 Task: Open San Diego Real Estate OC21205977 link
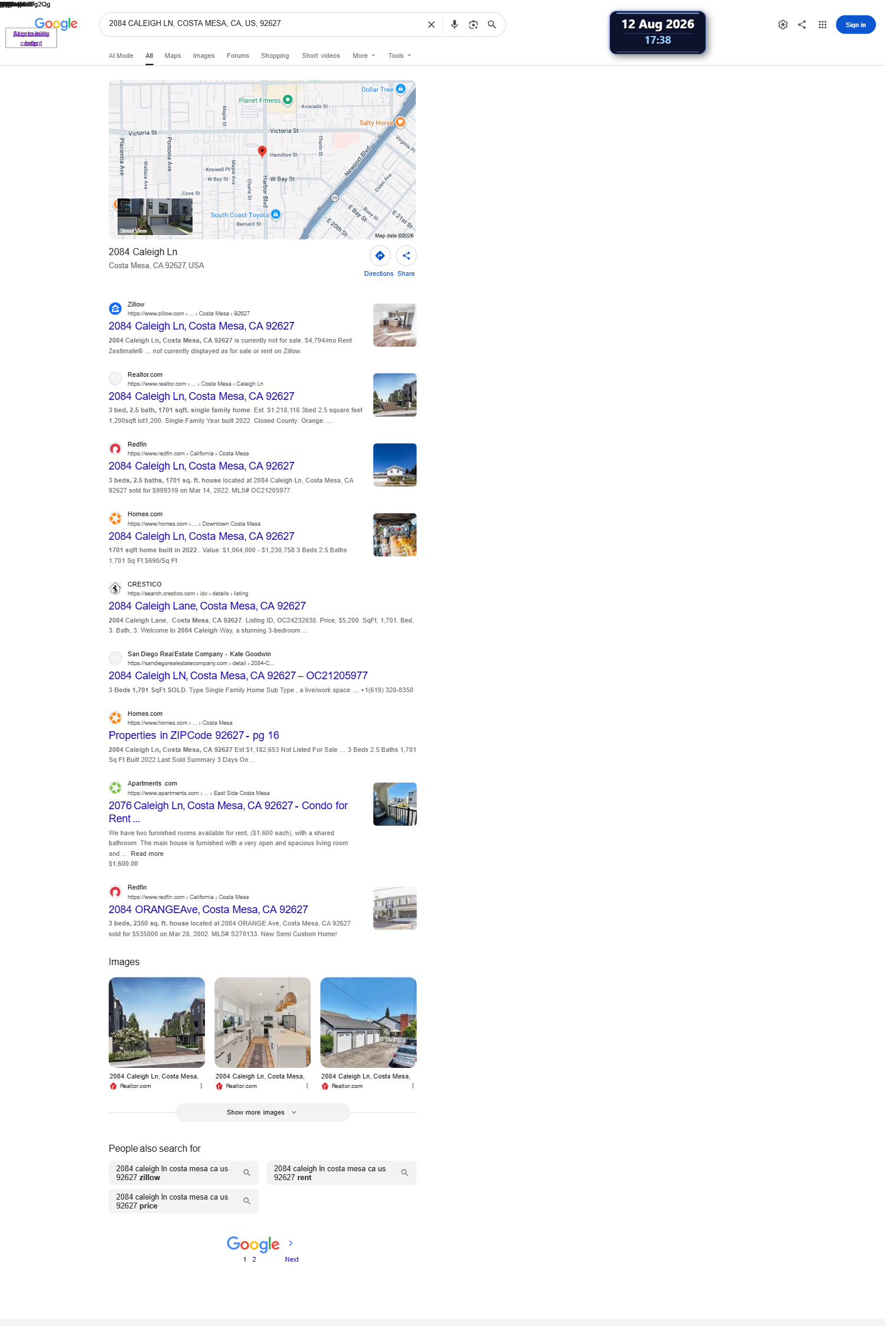pyautogui.click(x=238, y=676)
